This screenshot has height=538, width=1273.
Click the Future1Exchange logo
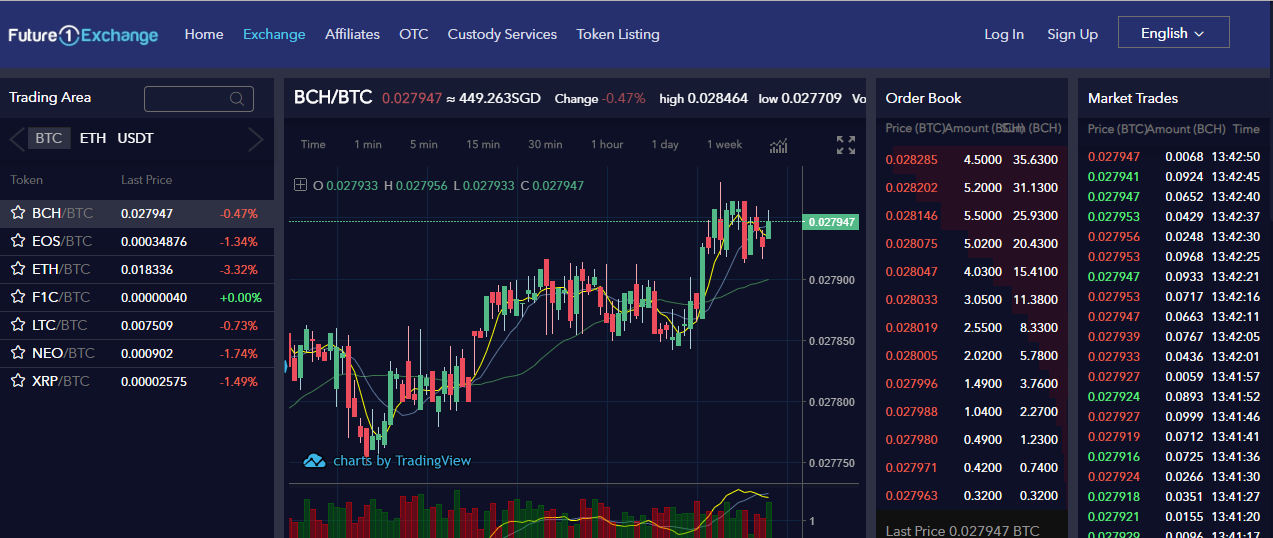click(x=84, y=35)
